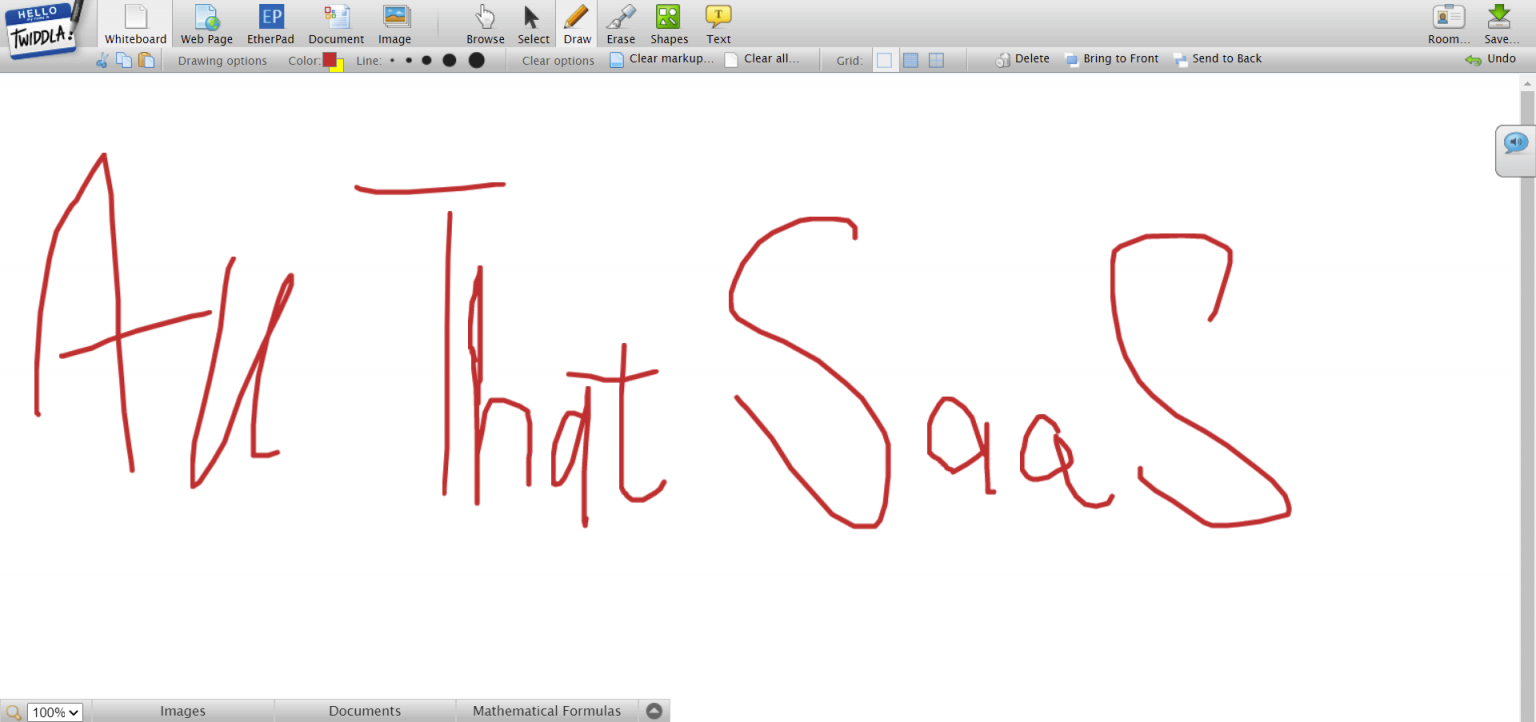Viewport: 1536px width, 722px height.
Task: Open the Documents tab
Action: pos(364,710)
